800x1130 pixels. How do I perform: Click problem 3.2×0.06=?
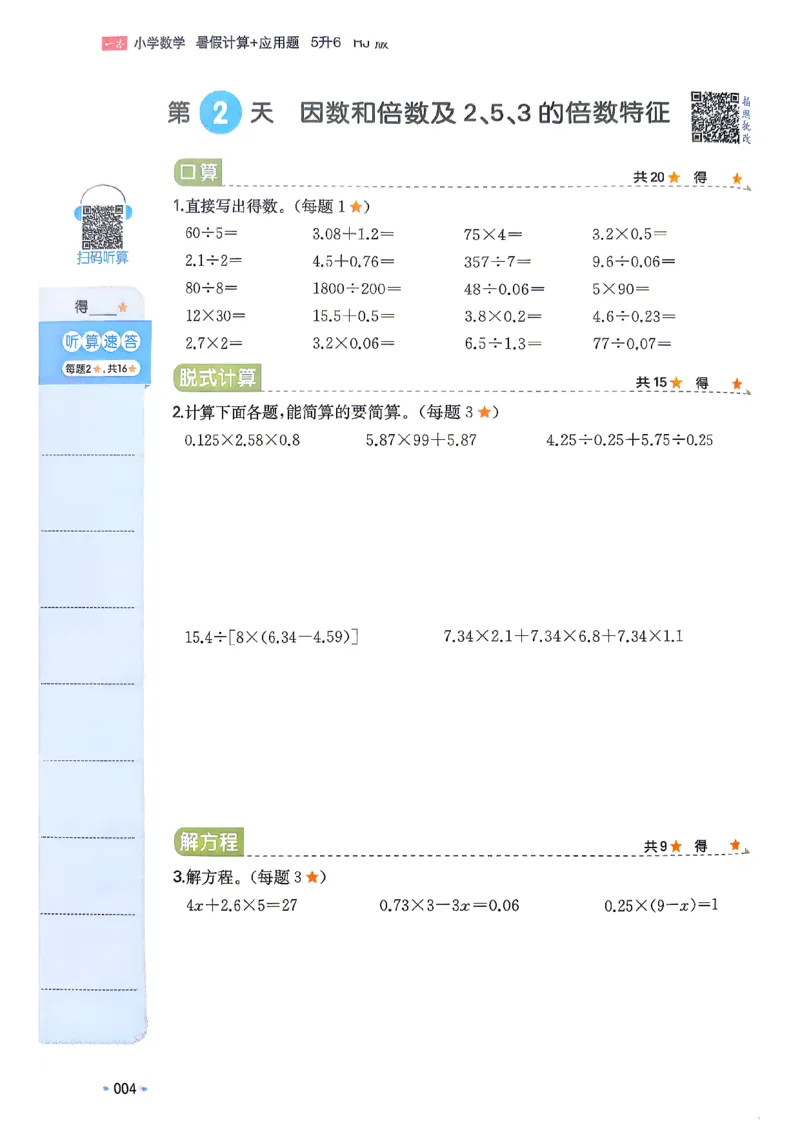point(353,343)
